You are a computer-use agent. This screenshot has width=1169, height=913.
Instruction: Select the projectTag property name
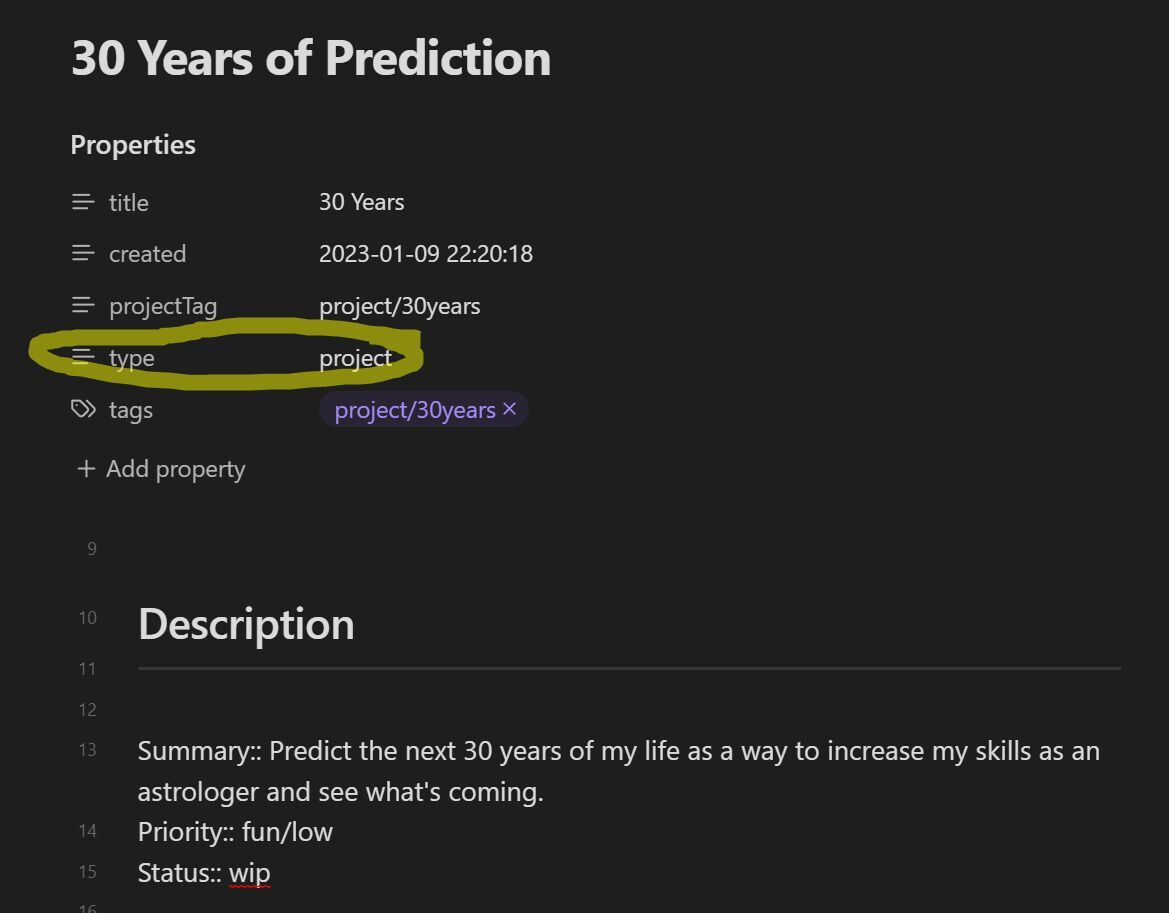(162, 306)
